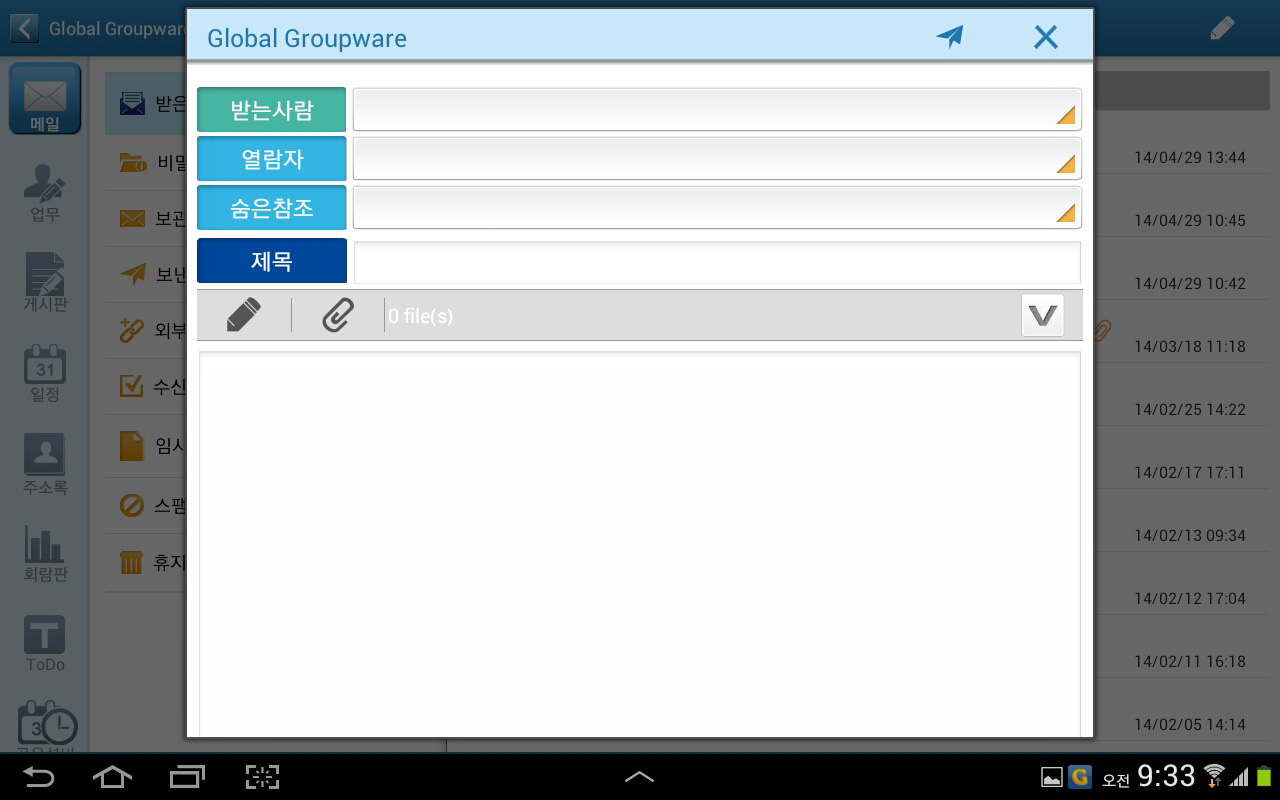Tap the screenshot capture icon in navigation bar

262,777
